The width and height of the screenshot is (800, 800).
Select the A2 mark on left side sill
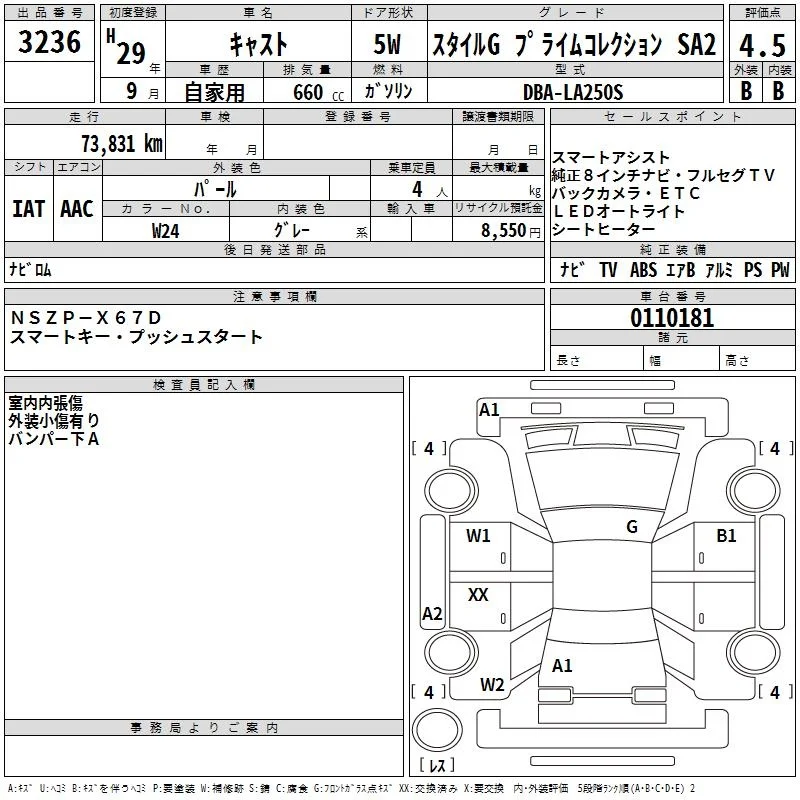[x=432, y=614]
